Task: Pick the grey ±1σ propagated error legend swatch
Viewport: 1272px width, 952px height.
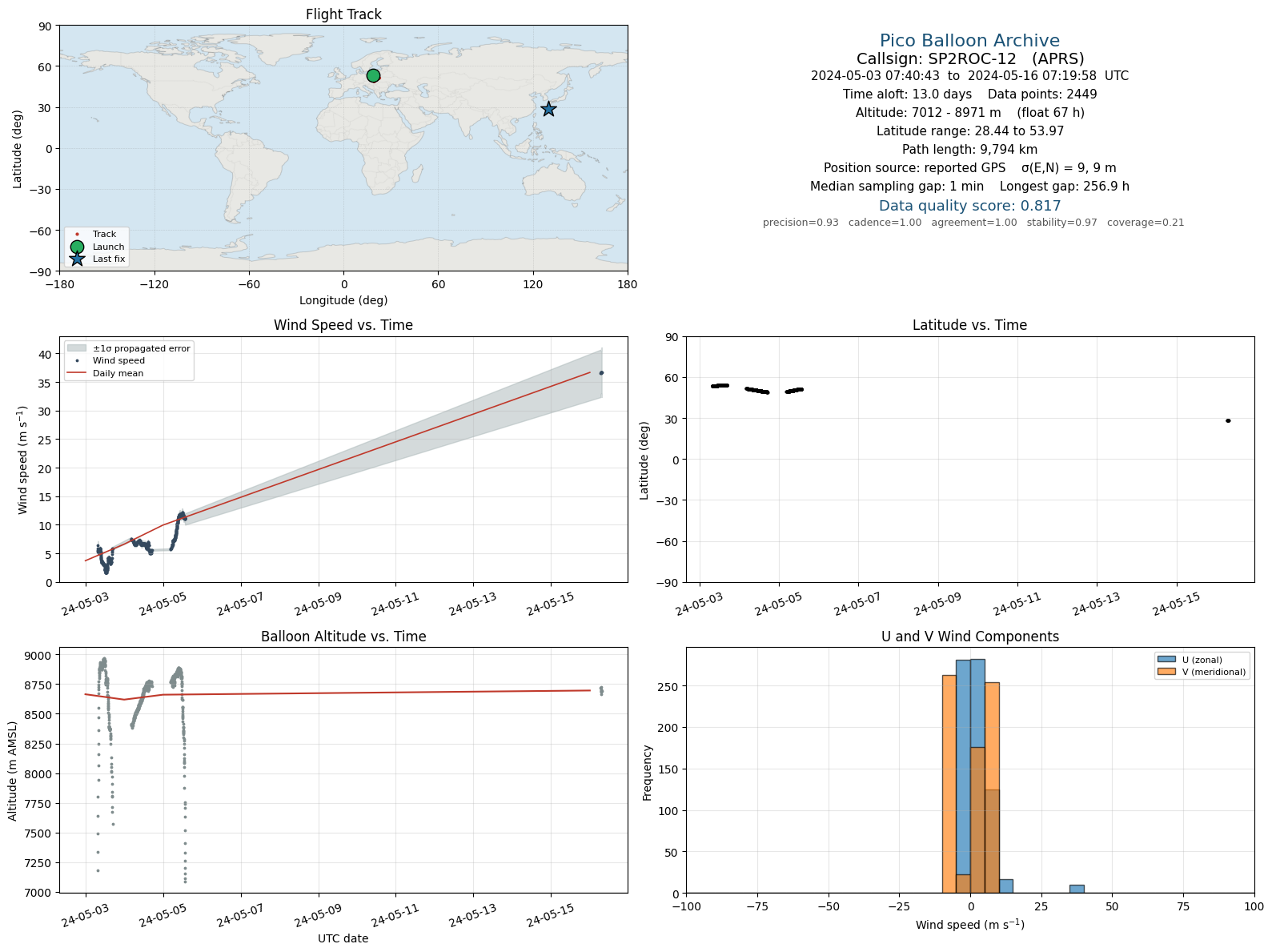Action: (77, 348)
